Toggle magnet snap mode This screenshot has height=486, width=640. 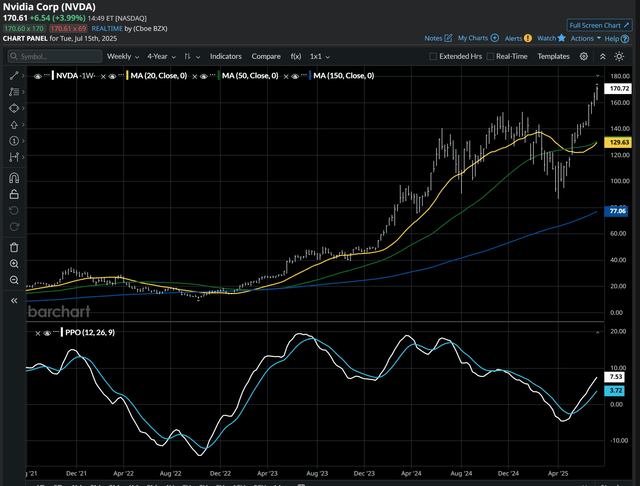(x=14, y=178)
